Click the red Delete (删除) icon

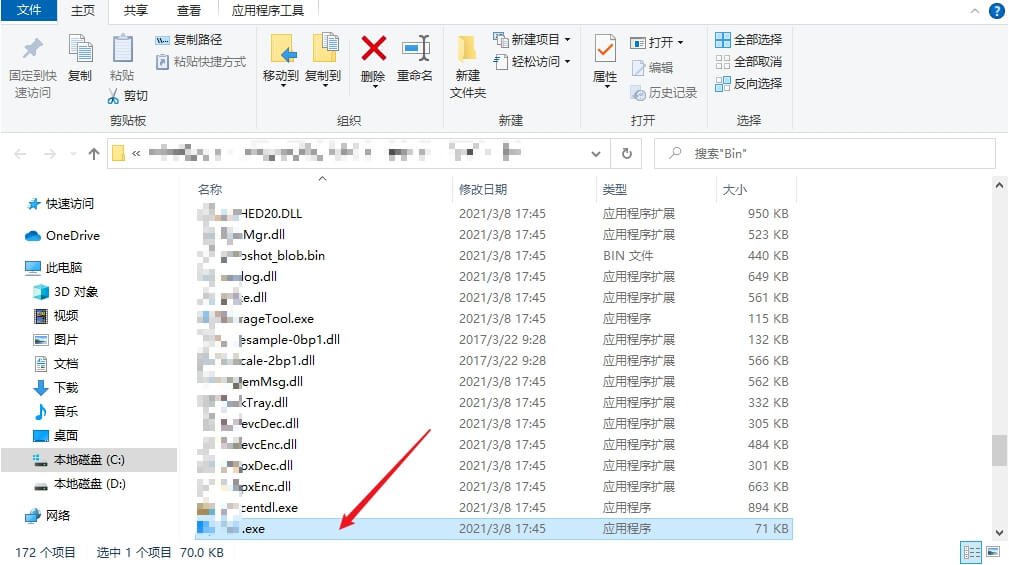click(373, 49)
